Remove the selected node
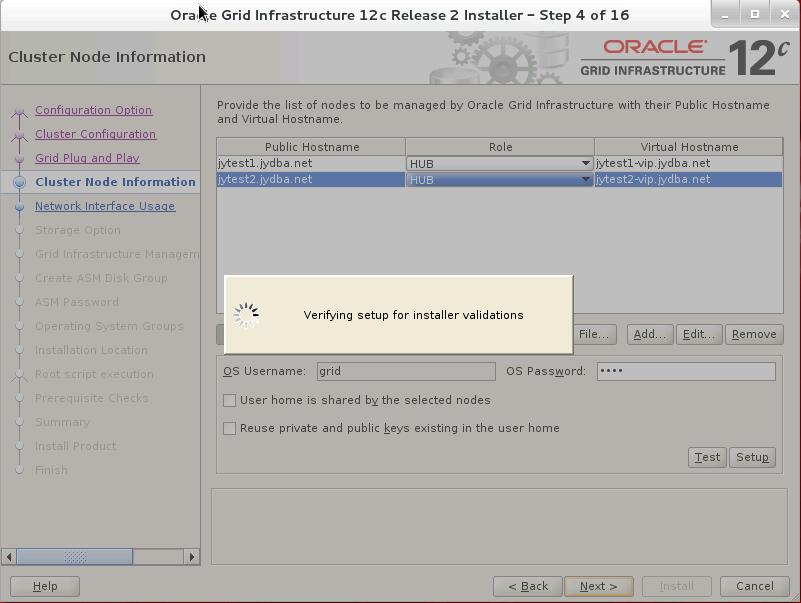The width and height of the screenshot is (801, 603). pyautogui.click(x=754, y=334)
